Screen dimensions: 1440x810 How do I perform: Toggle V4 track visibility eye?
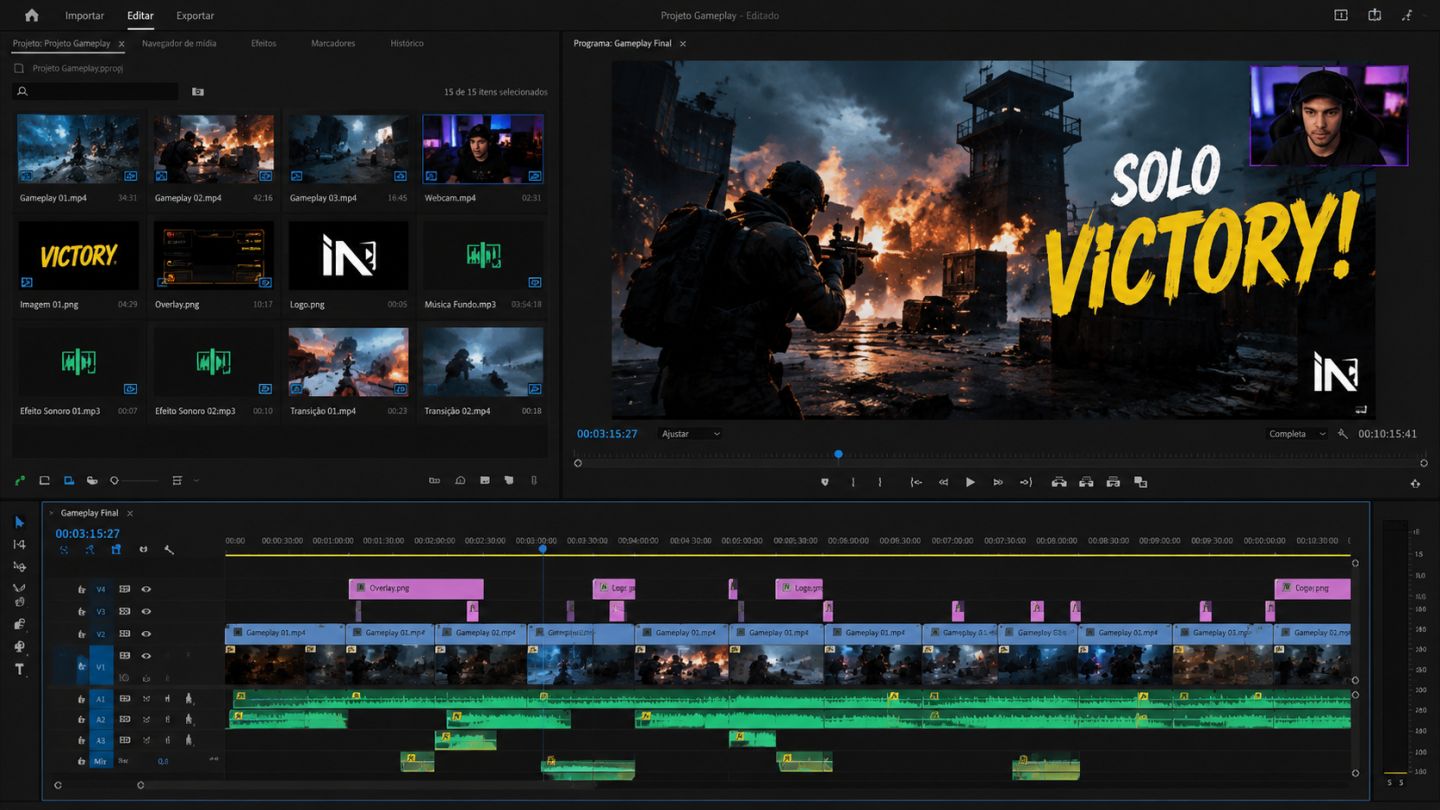[146, 589]
